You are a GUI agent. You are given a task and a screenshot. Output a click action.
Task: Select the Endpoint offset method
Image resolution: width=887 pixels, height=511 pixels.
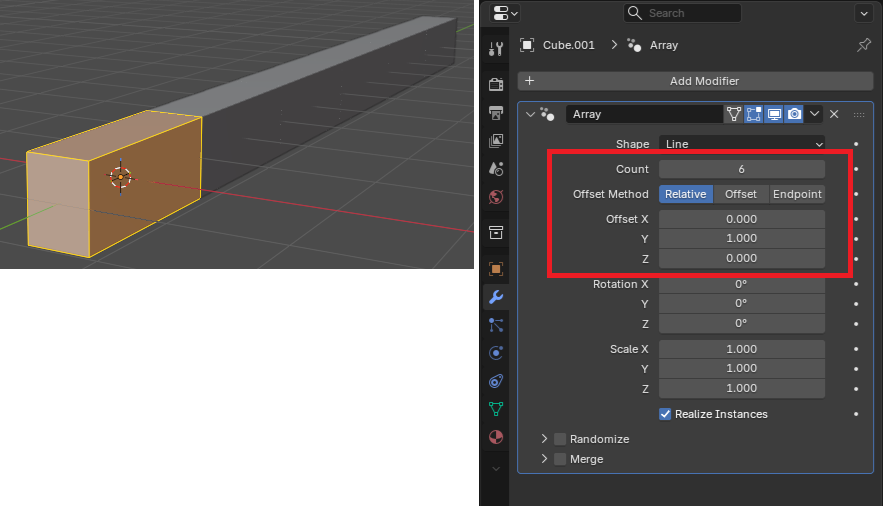(x=796, y=194)
